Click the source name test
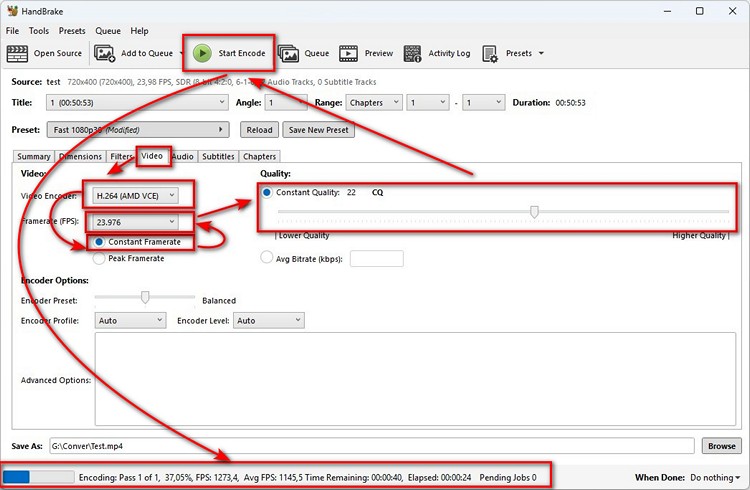The image size is (750, 490). 54,82
